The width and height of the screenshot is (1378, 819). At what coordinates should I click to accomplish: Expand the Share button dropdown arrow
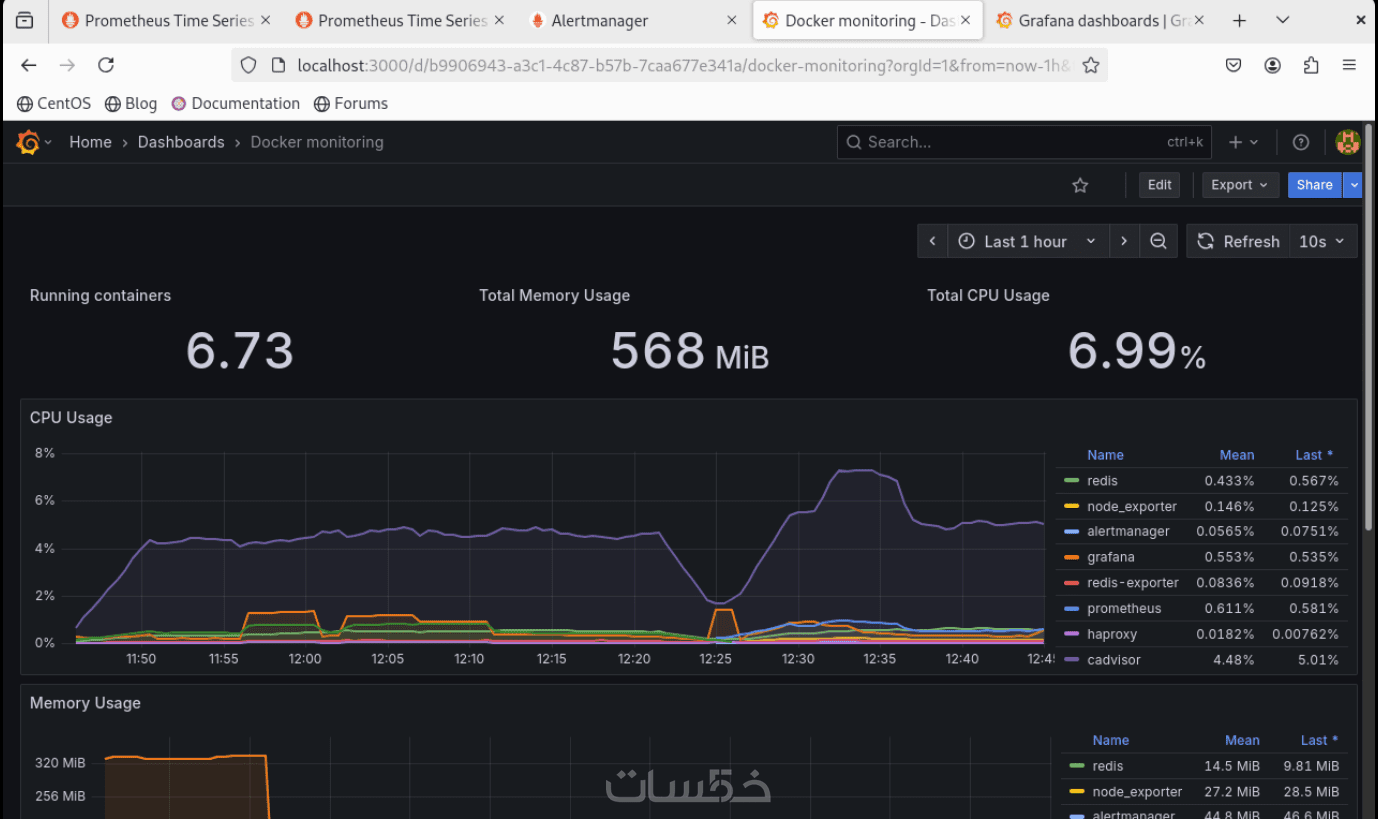1353,185
